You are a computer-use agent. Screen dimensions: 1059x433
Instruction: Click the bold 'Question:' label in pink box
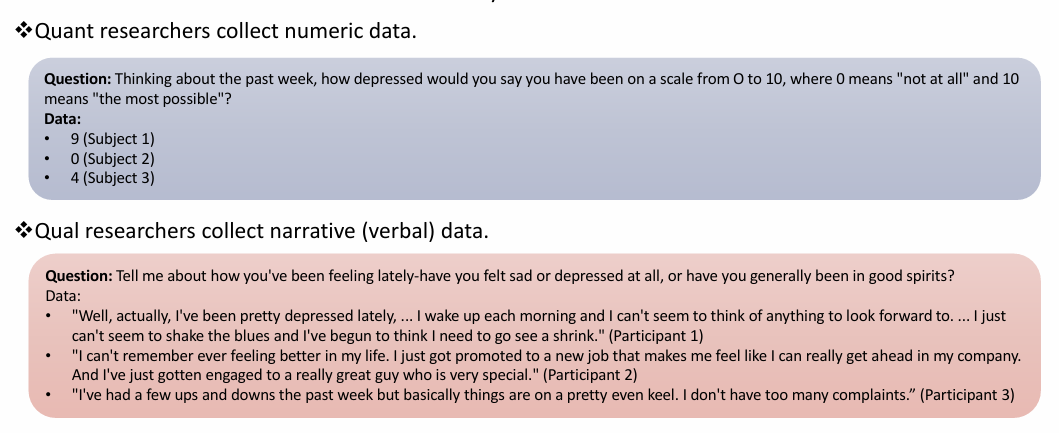click(80, 276)
